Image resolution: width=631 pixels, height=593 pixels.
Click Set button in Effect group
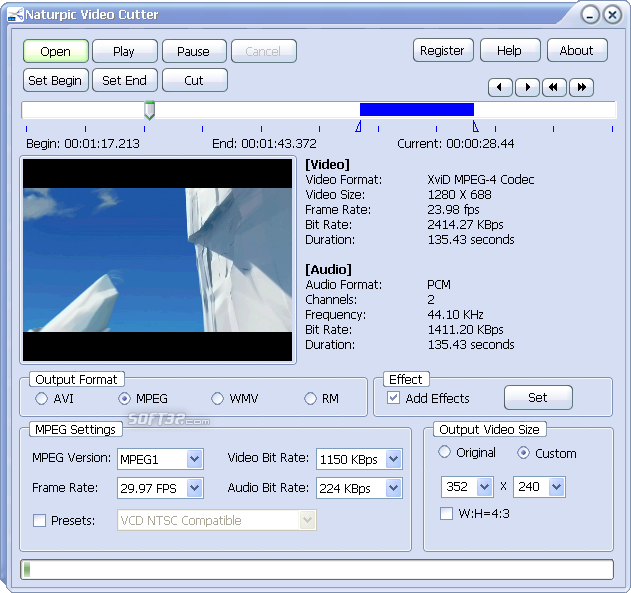[x=538, y=397]
